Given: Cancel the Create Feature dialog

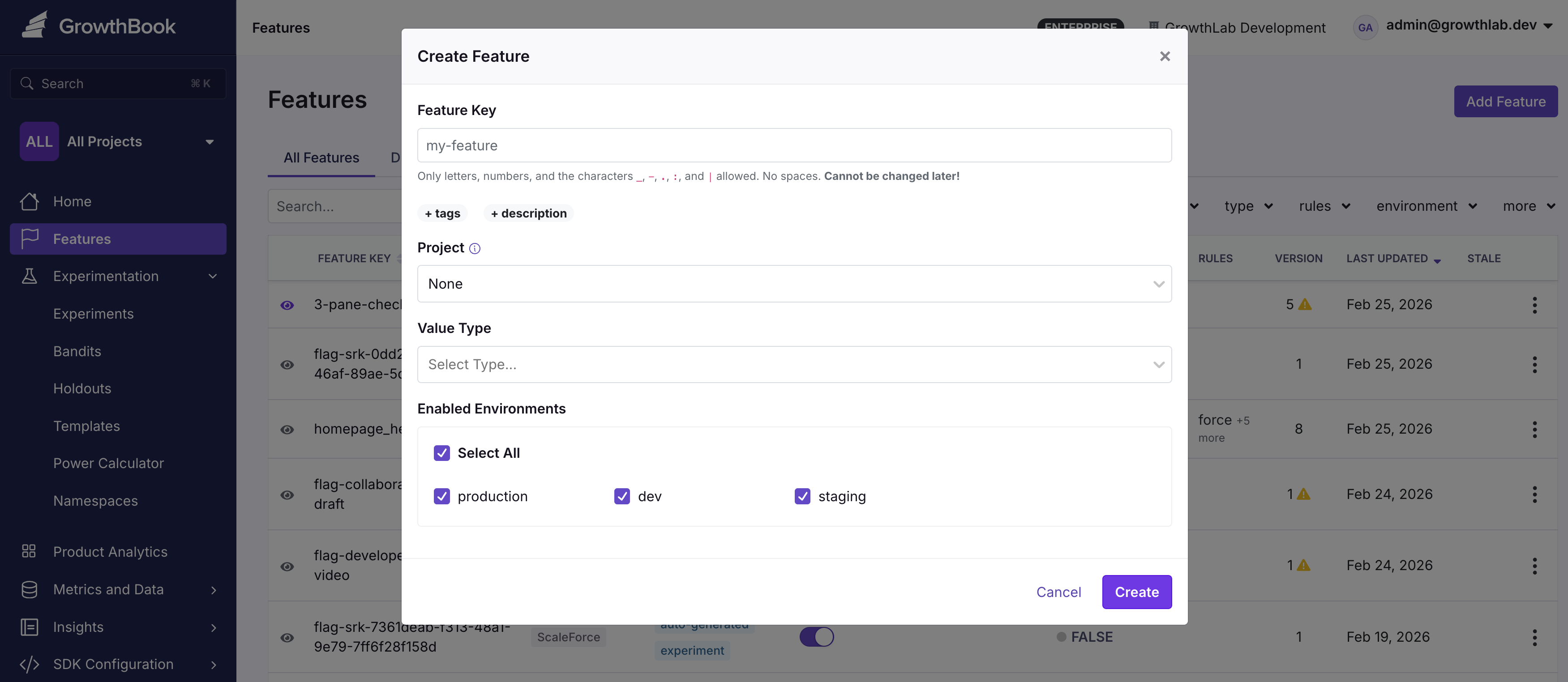Looking at the screenshot, I should pos(1058,591).
